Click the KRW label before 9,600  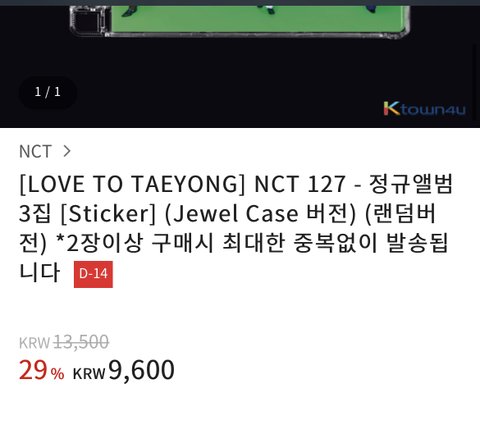pyautogui.click(x=89, y=374)
